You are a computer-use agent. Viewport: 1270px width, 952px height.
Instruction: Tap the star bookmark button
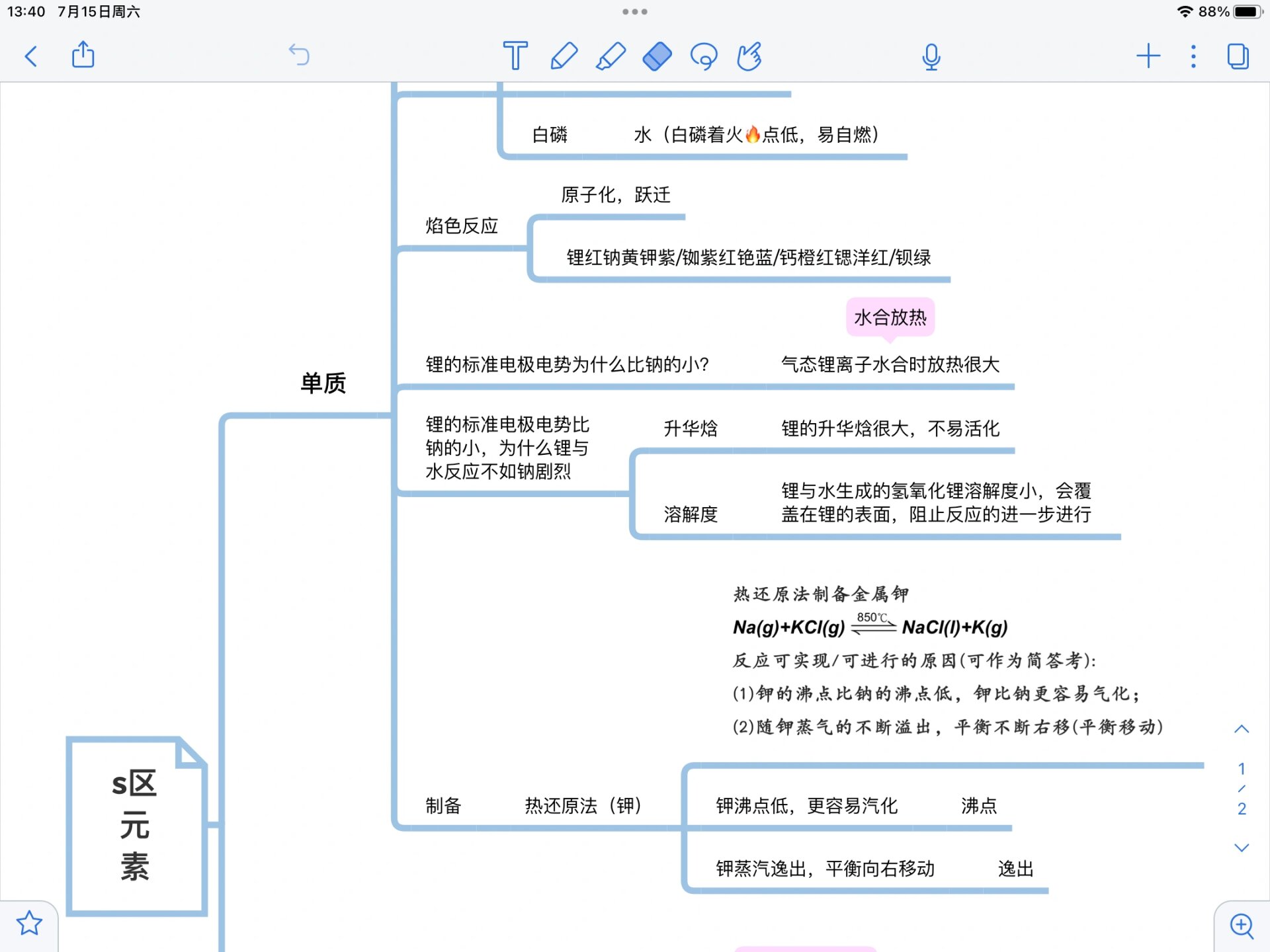tap(29, 924)
